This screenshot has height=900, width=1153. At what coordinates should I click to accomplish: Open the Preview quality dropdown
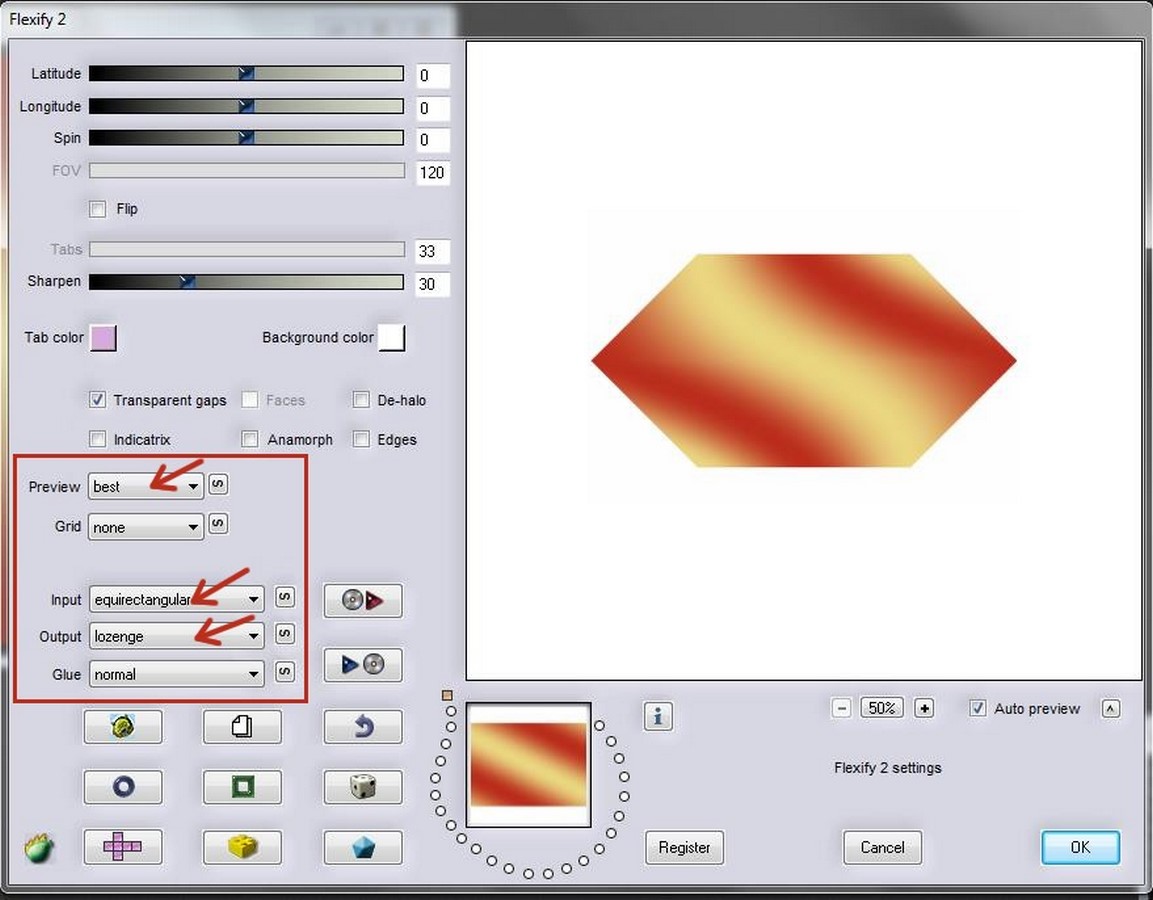146,486
